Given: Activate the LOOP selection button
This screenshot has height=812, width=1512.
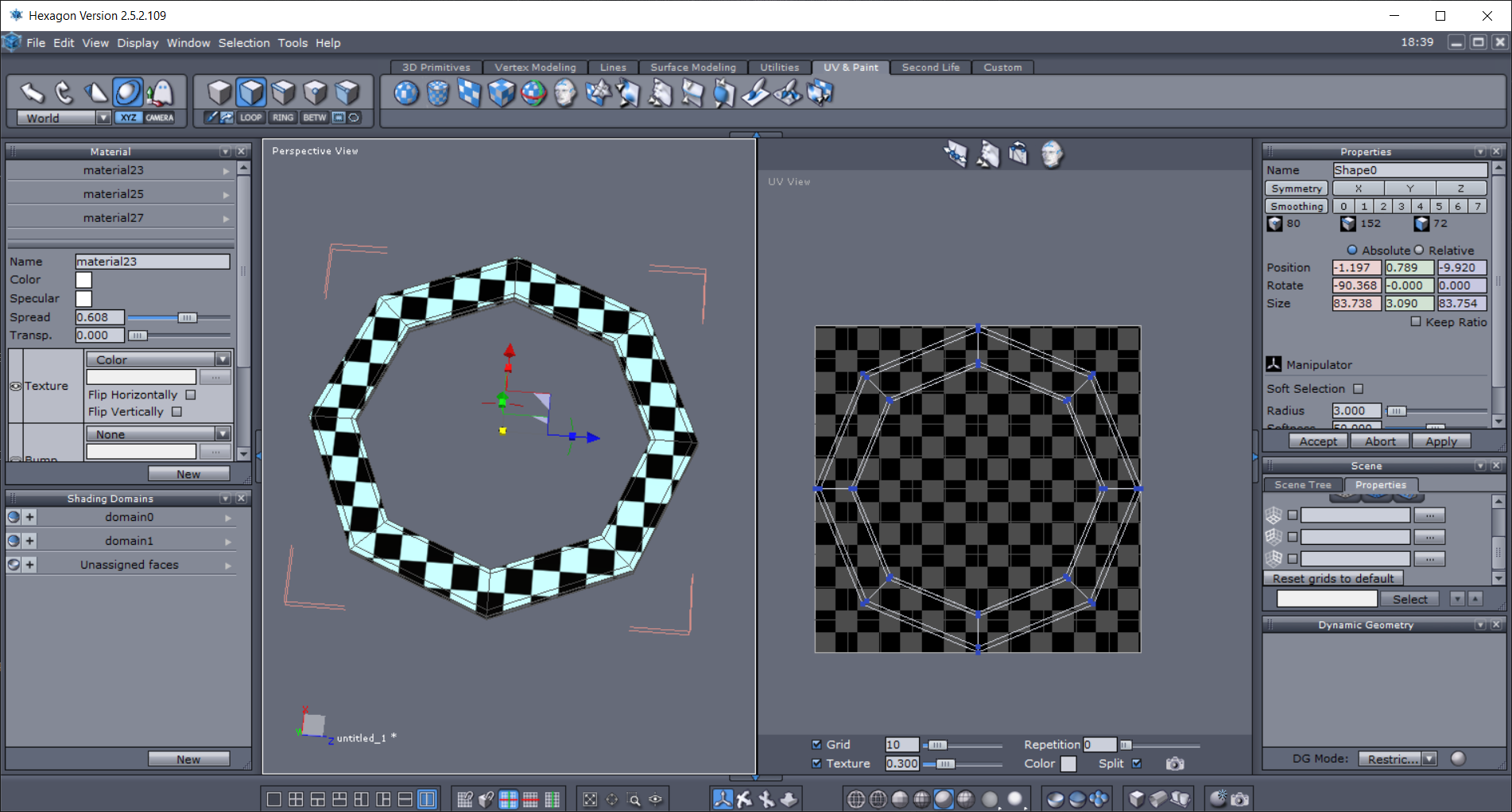Looking at the screenshot, I should pyautogui.click(x=250, y=118).
